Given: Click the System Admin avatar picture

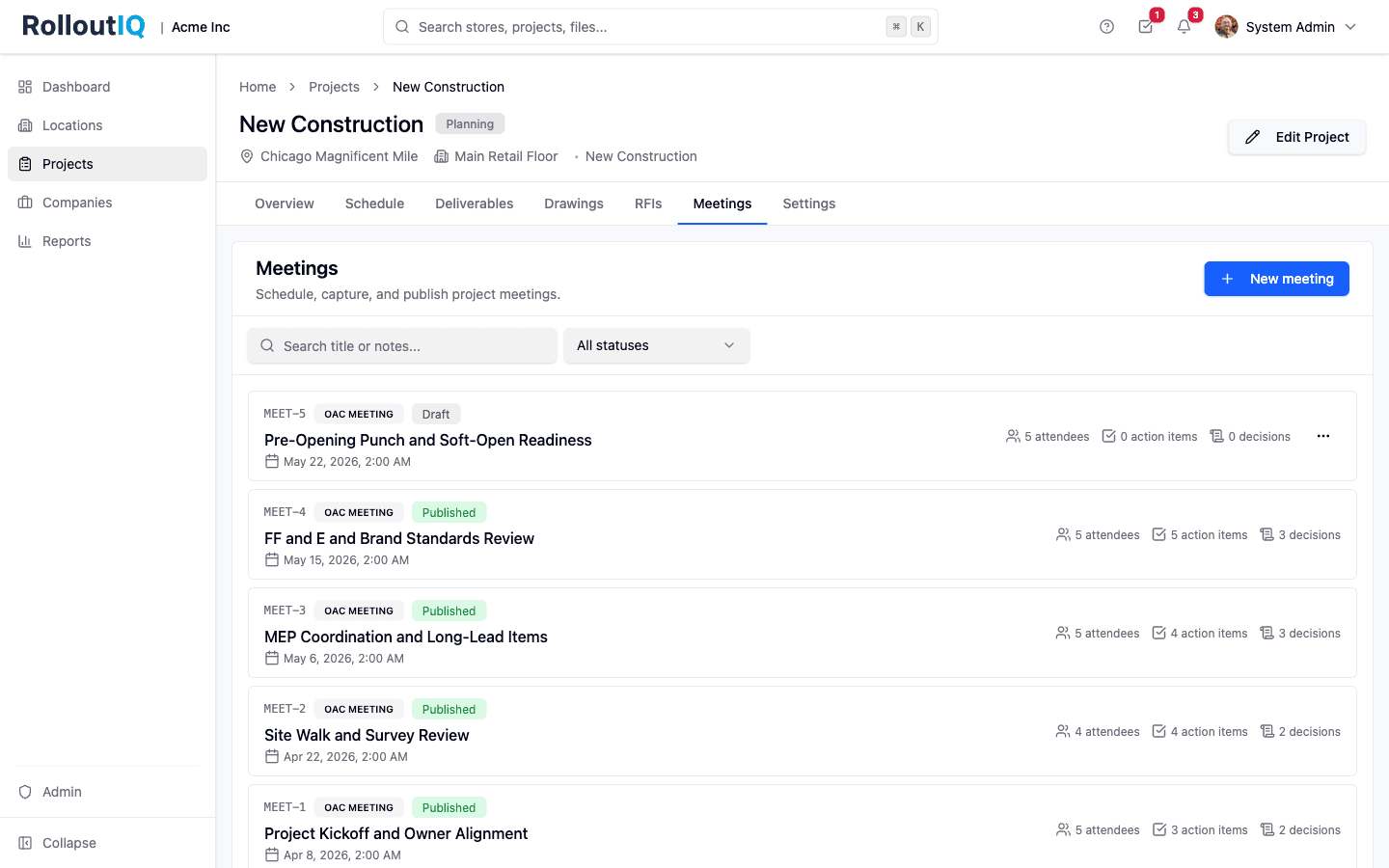Looking at the screenshot, I should point(1226,27).
